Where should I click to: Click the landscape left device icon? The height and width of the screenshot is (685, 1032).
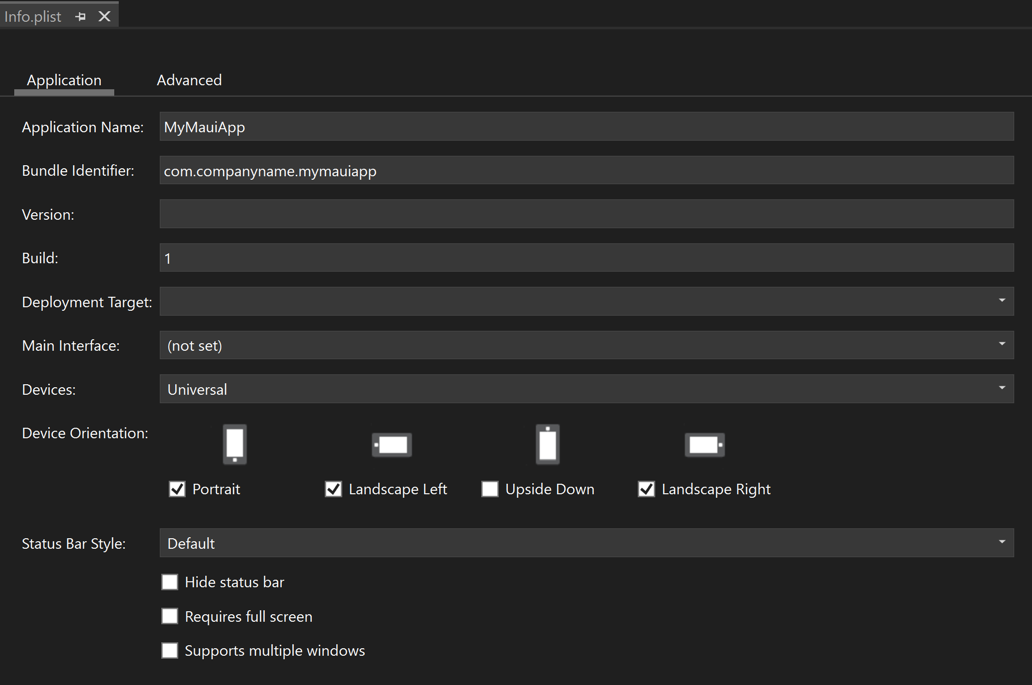pos(391,444)
